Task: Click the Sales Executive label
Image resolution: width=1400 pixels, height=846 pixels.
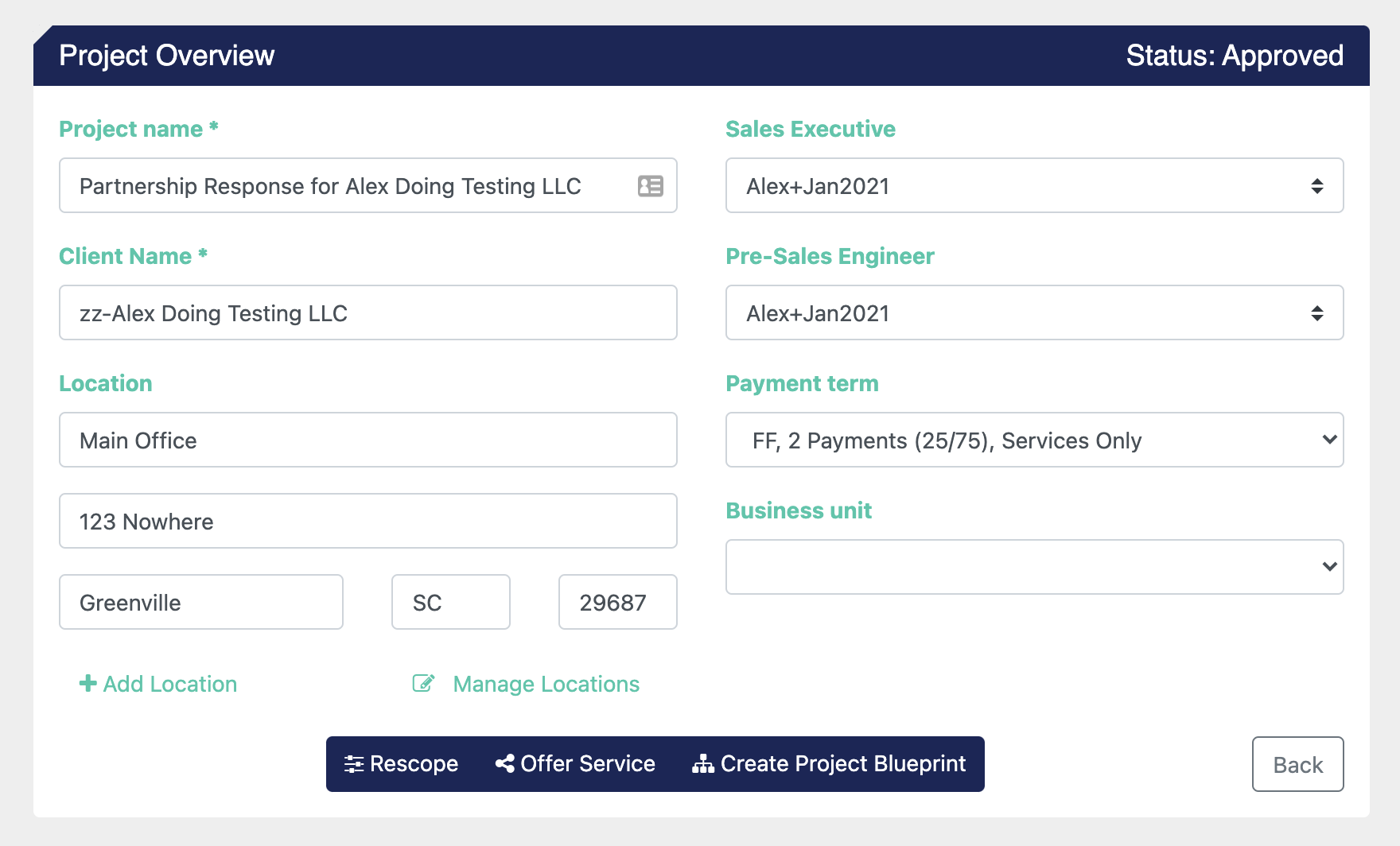Action: point(810,129)
